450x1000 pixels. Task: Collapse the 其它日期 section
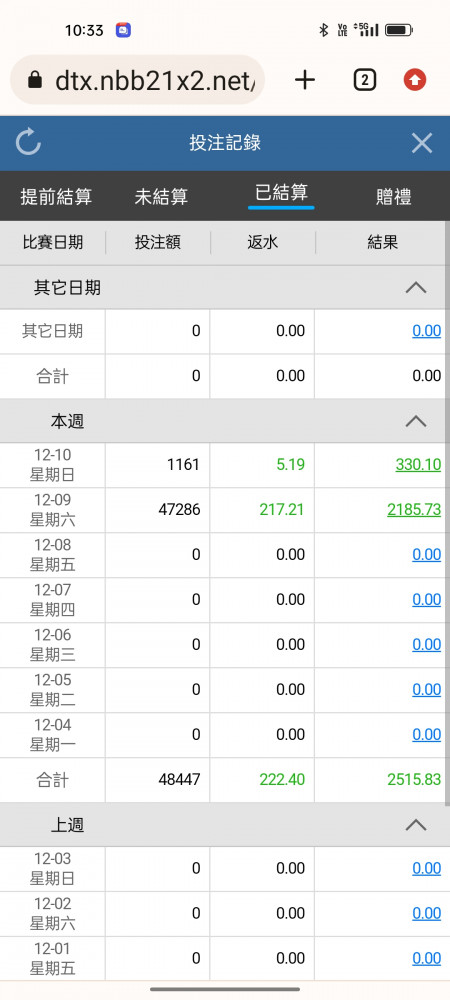(x=416, y=288)
